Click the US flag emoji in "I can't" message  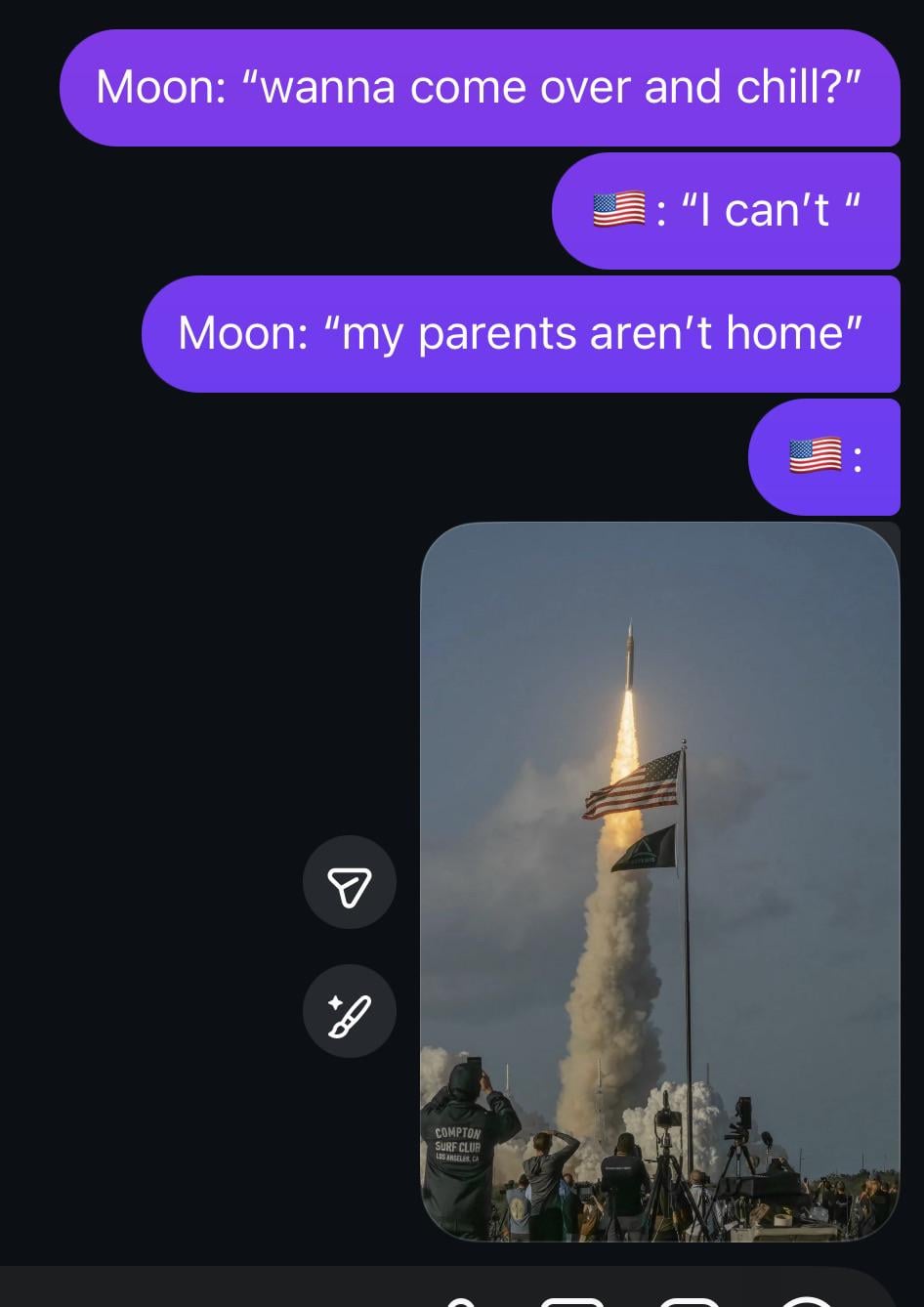click(619, 210)
